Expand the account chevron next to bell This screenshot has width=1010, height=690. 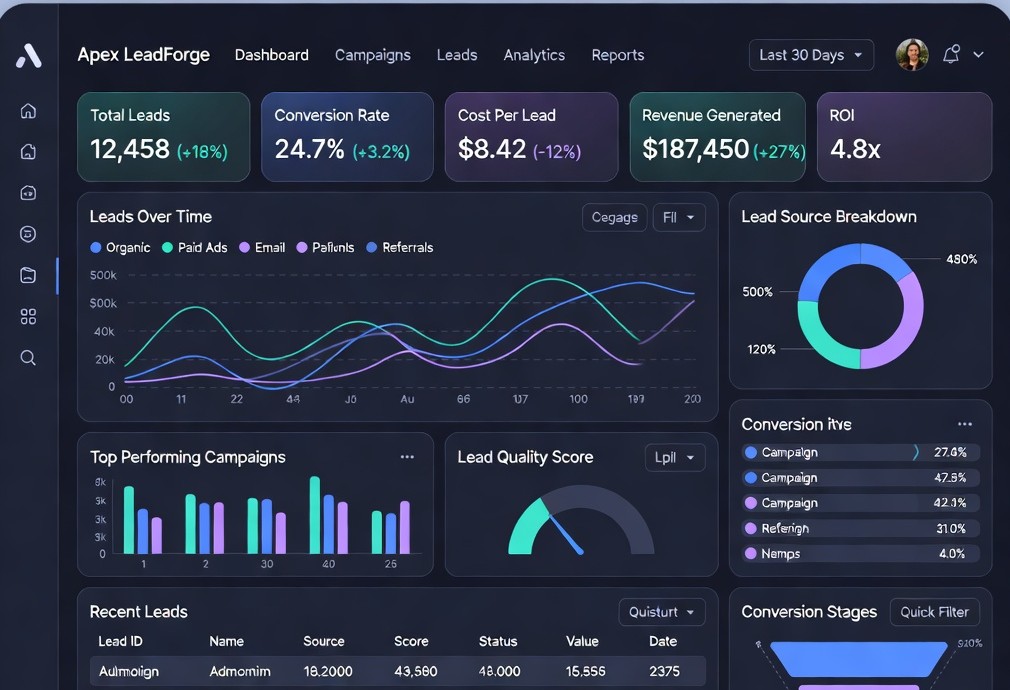(978, 55)
